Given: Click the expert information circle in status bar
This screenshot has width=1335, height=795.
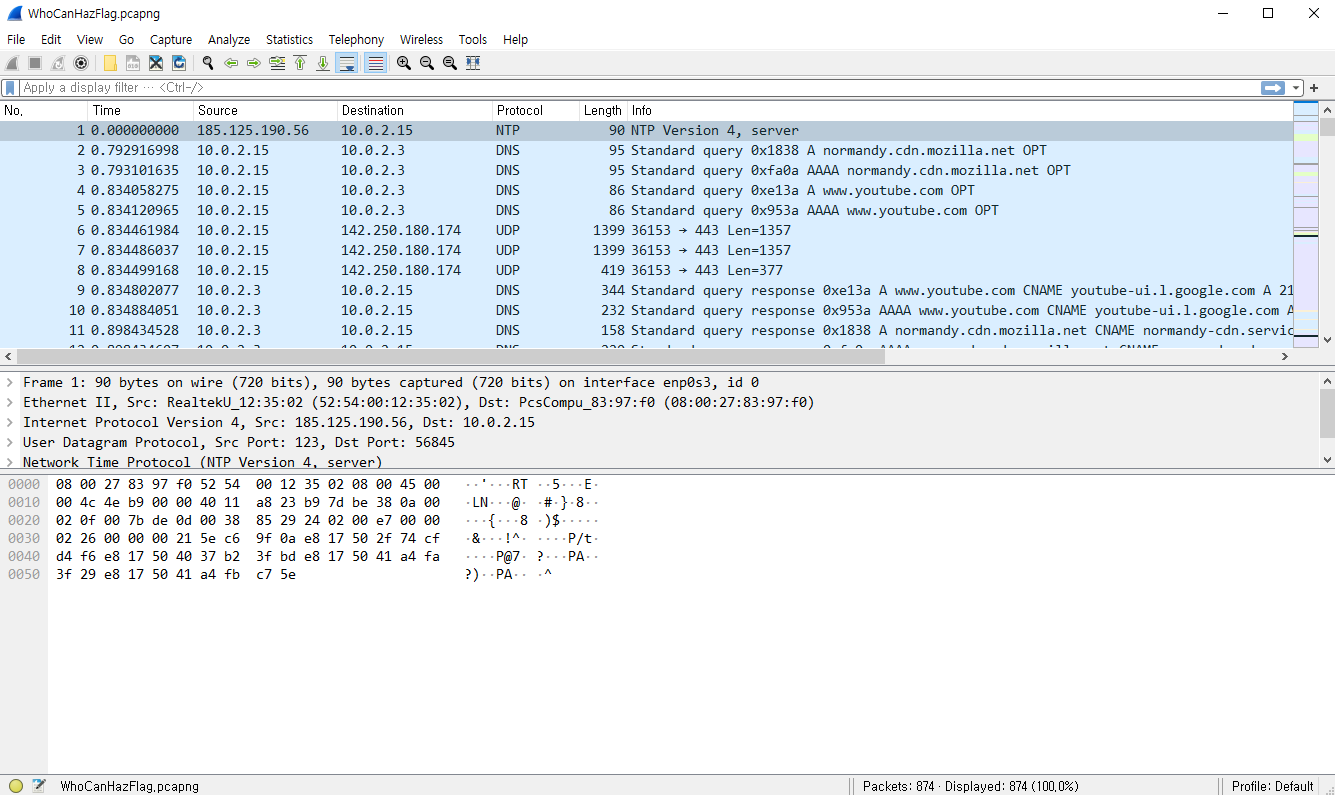Looking at the screenshot, I should (16, 786).
